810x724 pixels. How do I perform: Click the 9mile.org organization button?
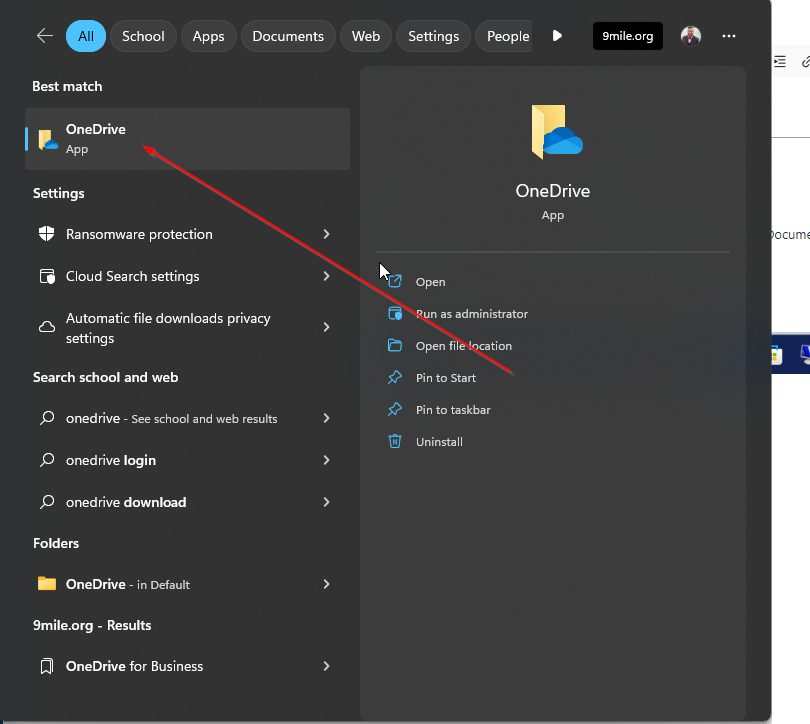click(x=628, y=36)
